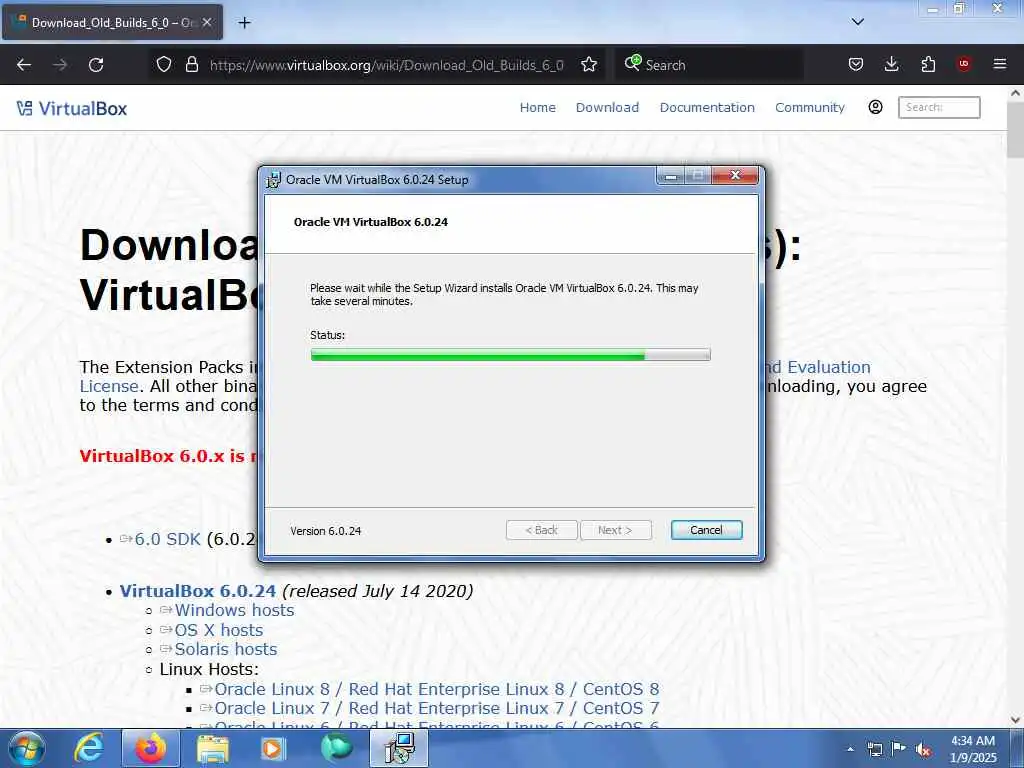The image size is (1024, 768).
Task: Open the Home menu on VirtualBox site
Action: point(537,108)
